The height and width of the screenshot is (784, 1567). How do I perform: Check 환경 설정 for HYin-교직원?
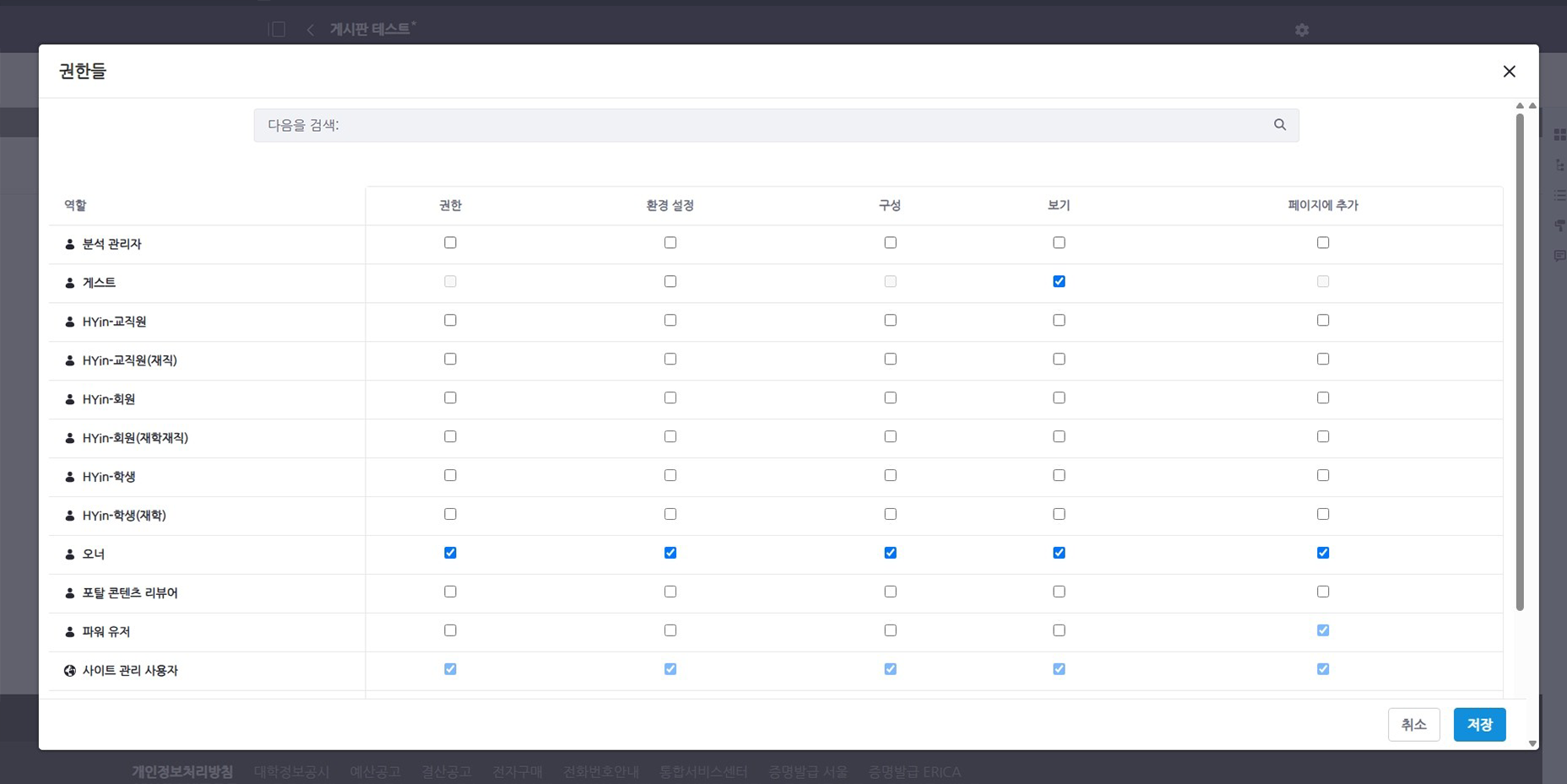coord(670,321)
